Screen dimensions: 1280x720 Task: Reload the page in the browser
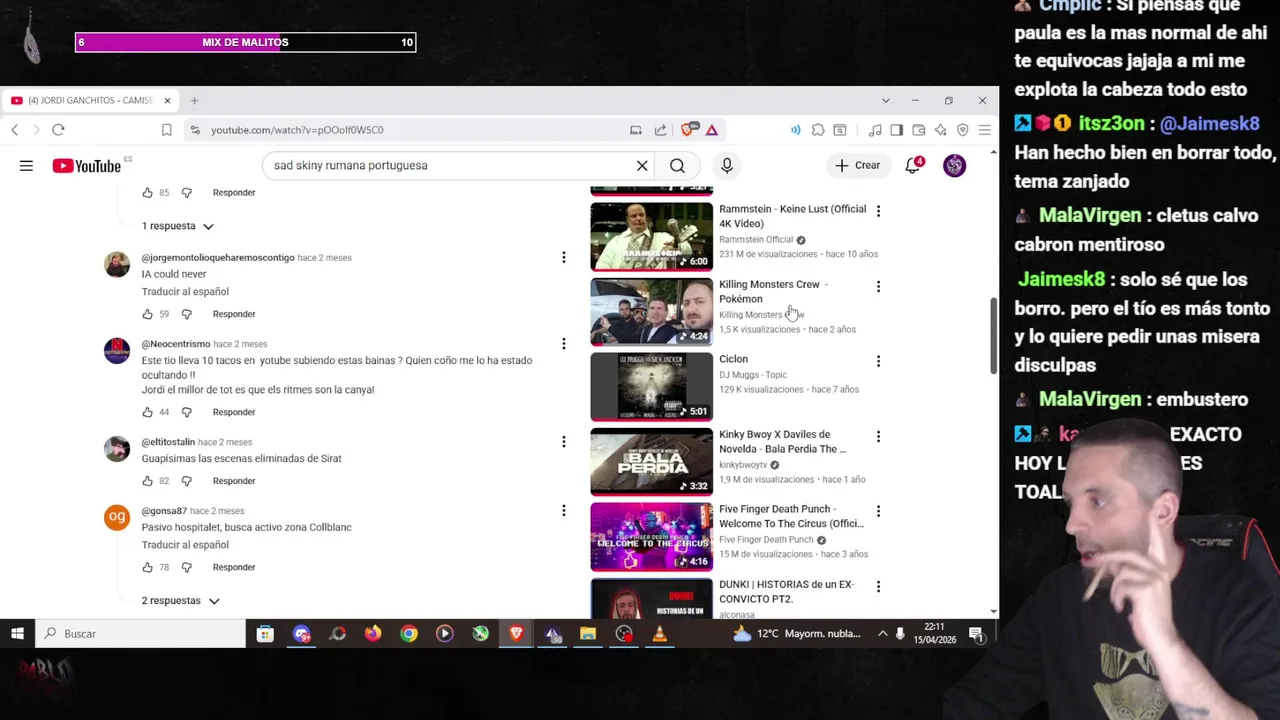58,130
